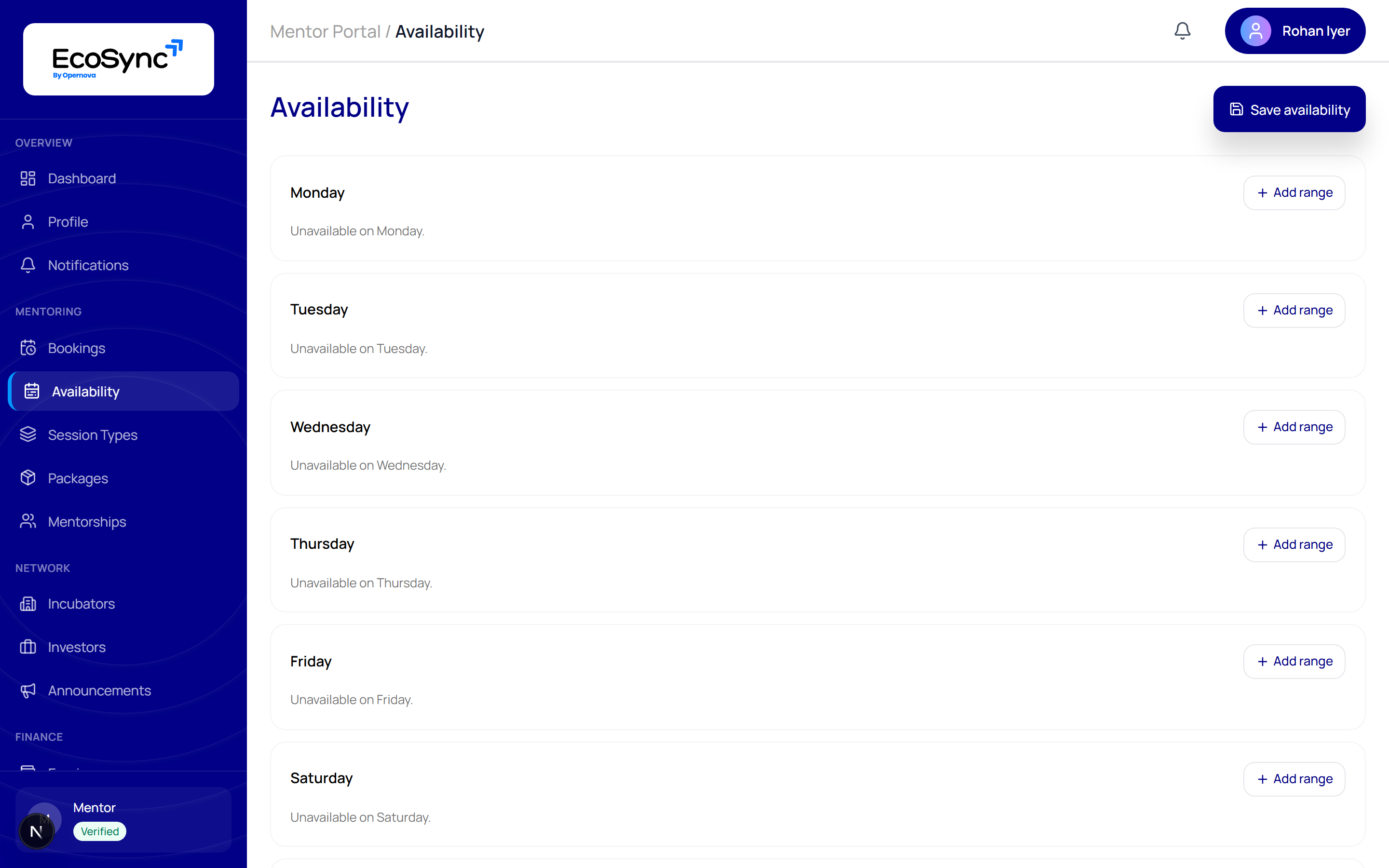Click the Dashboard grid icon in the sidebar
Screen dimensions: 1389x868
tap(27, 178)
